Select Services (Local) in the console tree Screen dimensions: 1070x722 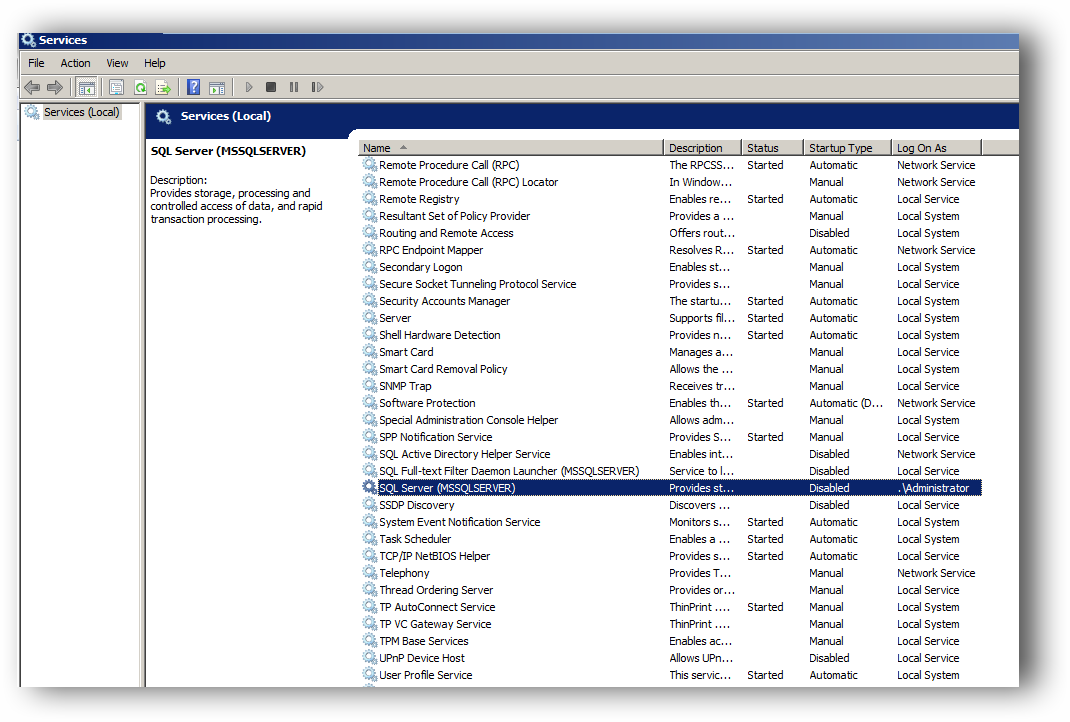pyautogui.click(x=81, y=112)
